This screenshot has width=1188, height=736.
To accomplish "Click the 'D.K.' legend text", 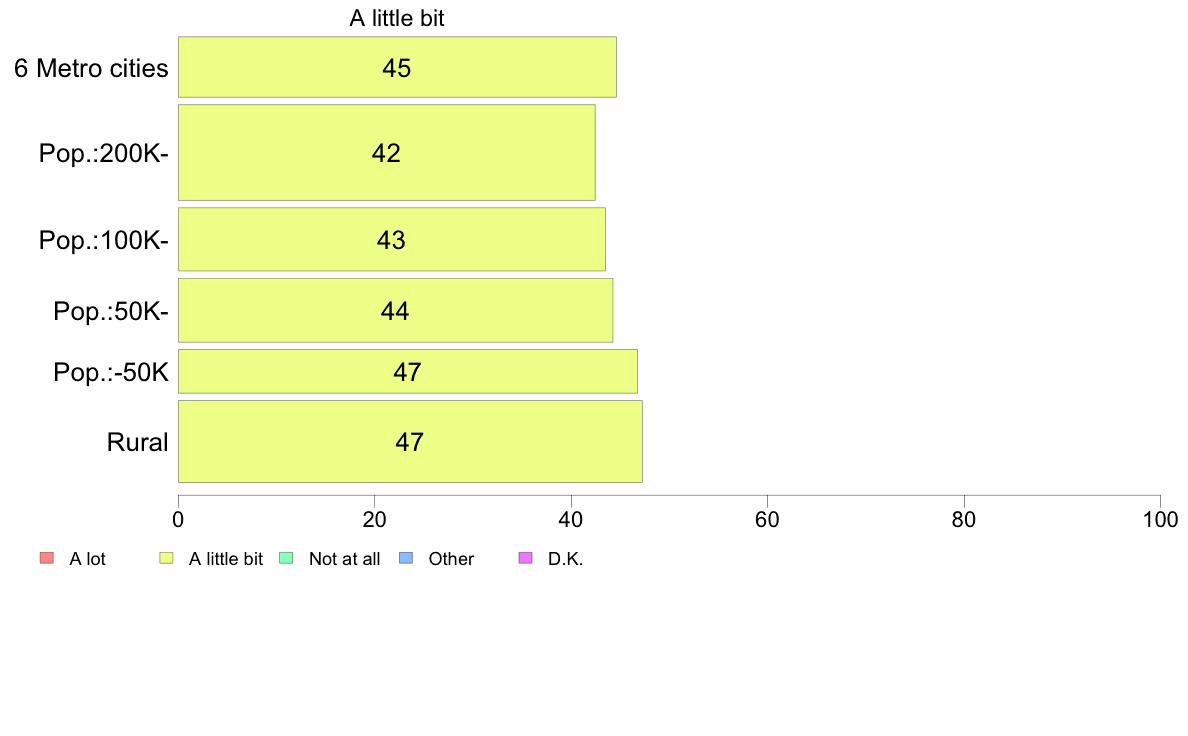I will coord(565,559).
